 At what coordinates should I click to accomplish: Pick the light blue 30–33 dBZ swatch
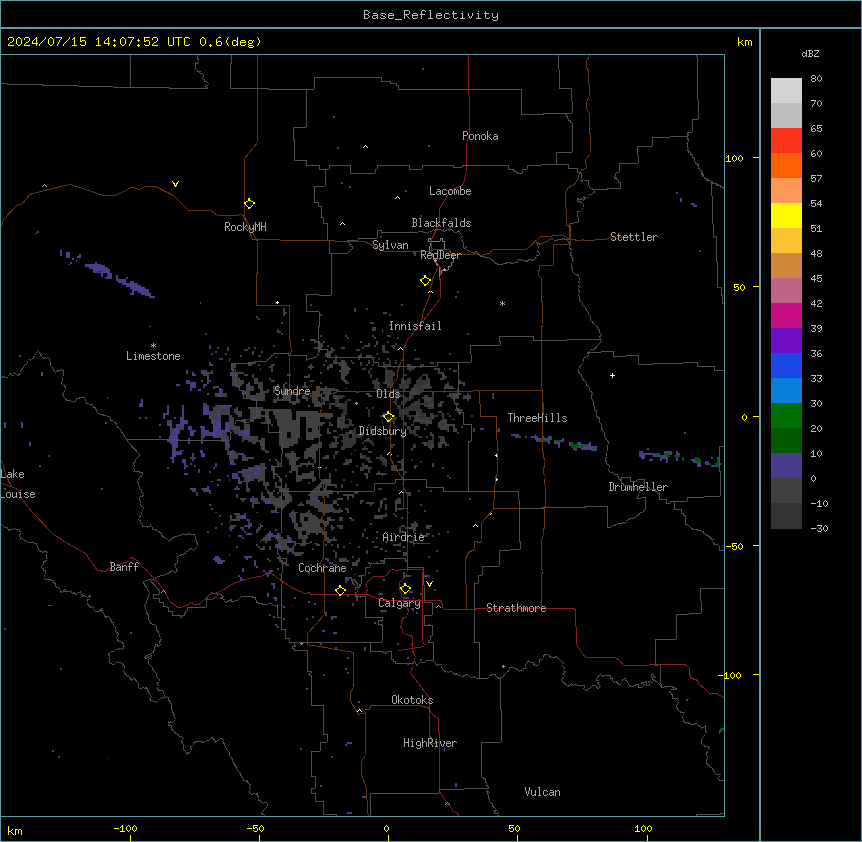coord(786,391)
